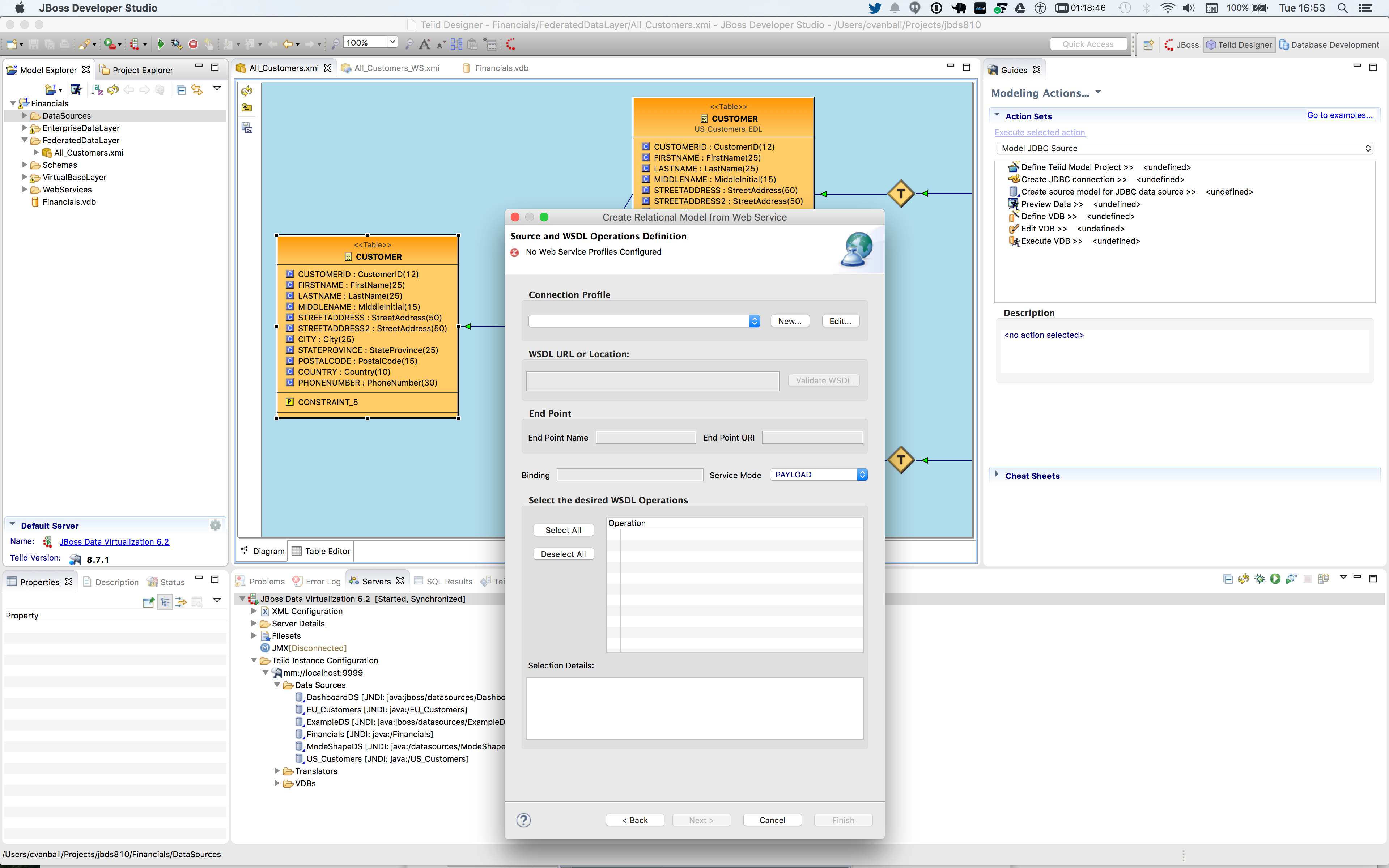Click the increase font size icon
The width and height of the screenshot is (1389, 868).
click(425, 44)
